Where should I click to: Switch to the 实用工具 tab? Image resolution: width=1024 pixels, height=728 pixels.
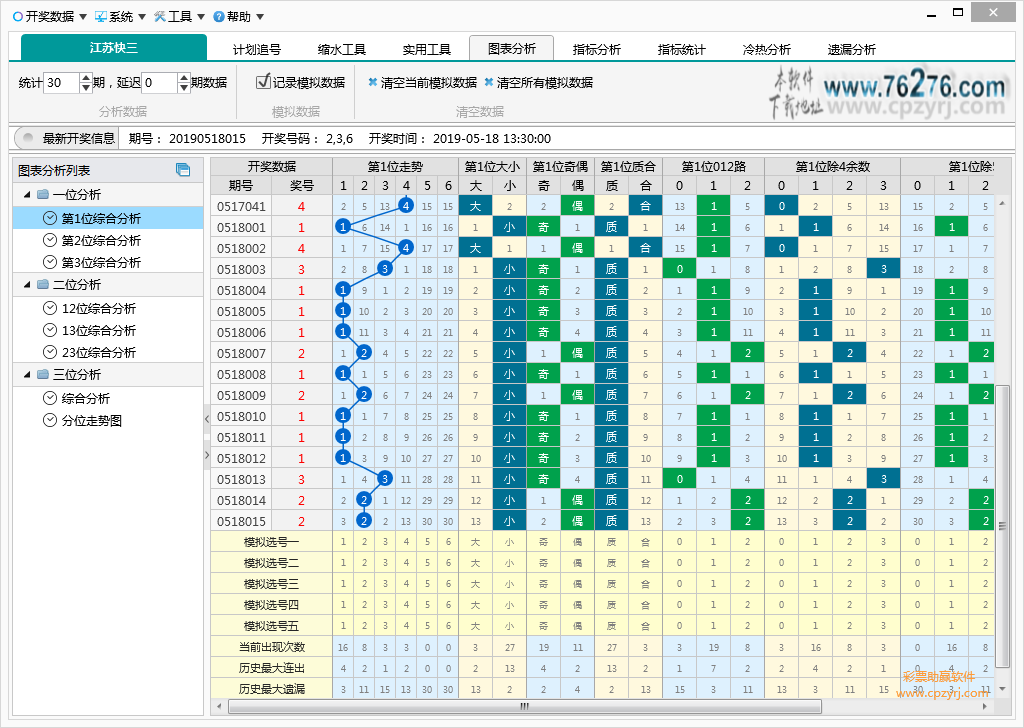[426, 49]
